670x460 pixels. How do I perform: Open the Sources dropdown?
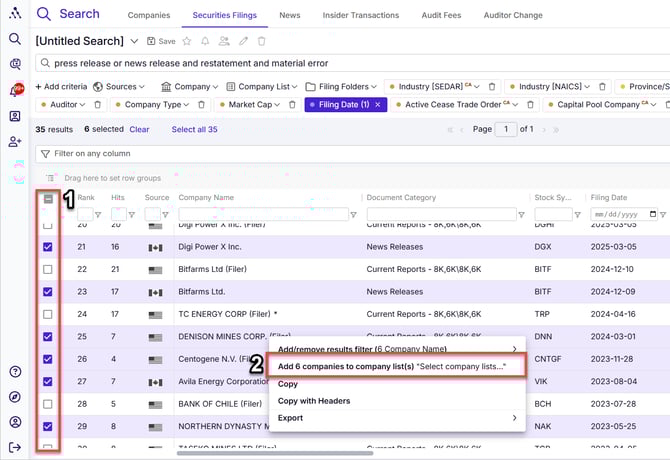point(119,86)
